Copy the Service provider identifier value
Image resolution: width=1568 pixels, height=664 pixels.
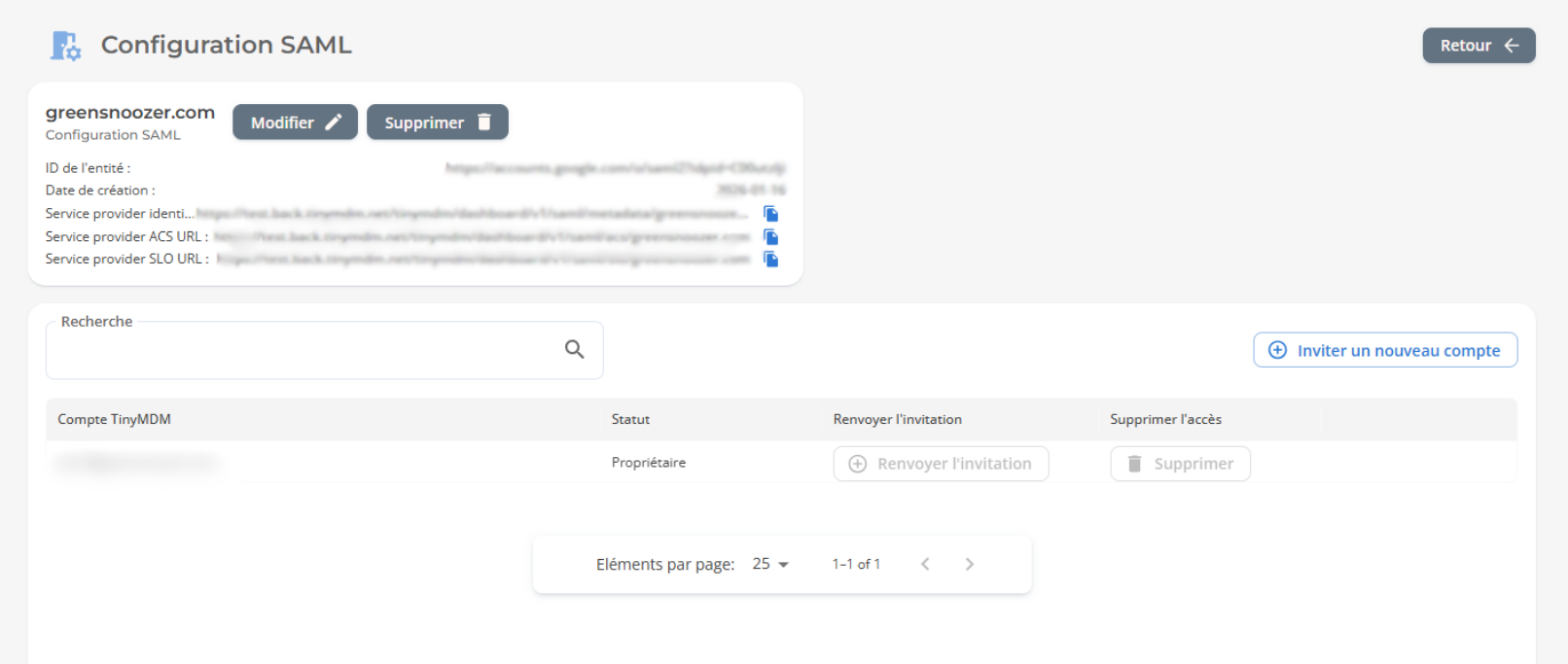click(770, 214)
